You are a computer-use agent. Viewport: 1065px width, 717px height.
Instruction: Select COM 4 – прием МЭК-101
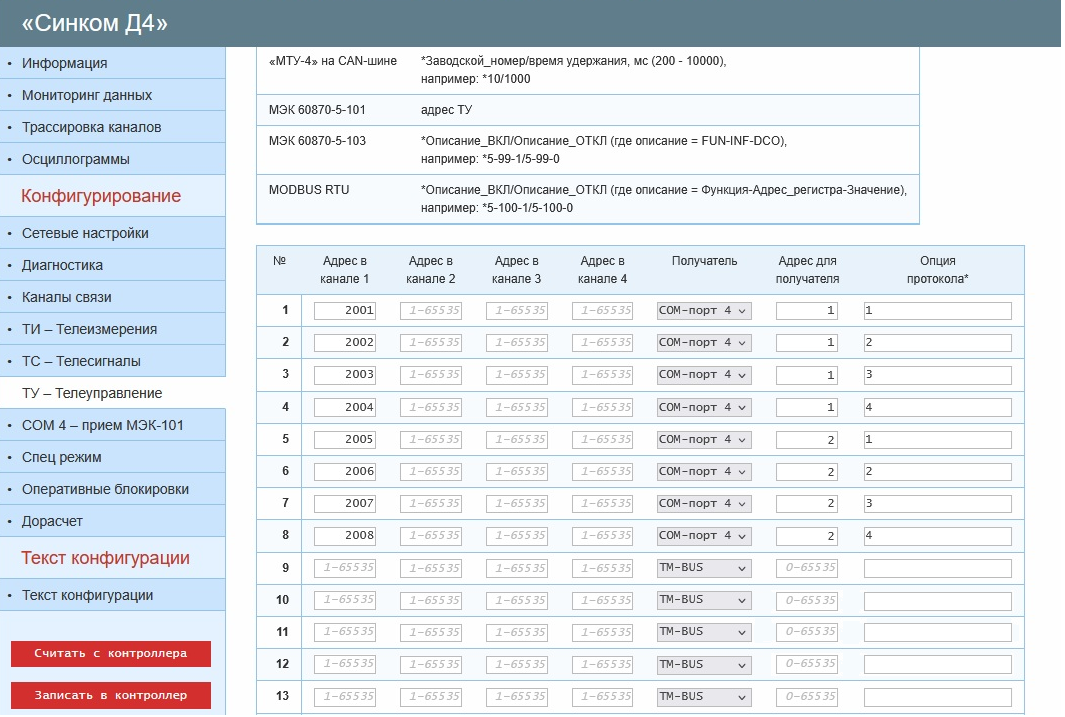pos(103,425)
